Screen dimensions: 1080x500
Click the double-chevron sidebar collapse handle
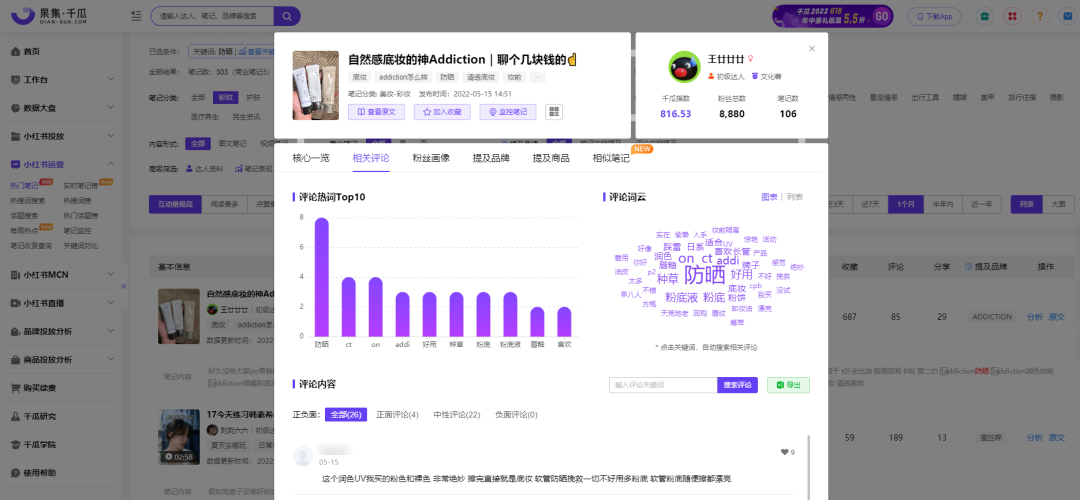point(124,285)
